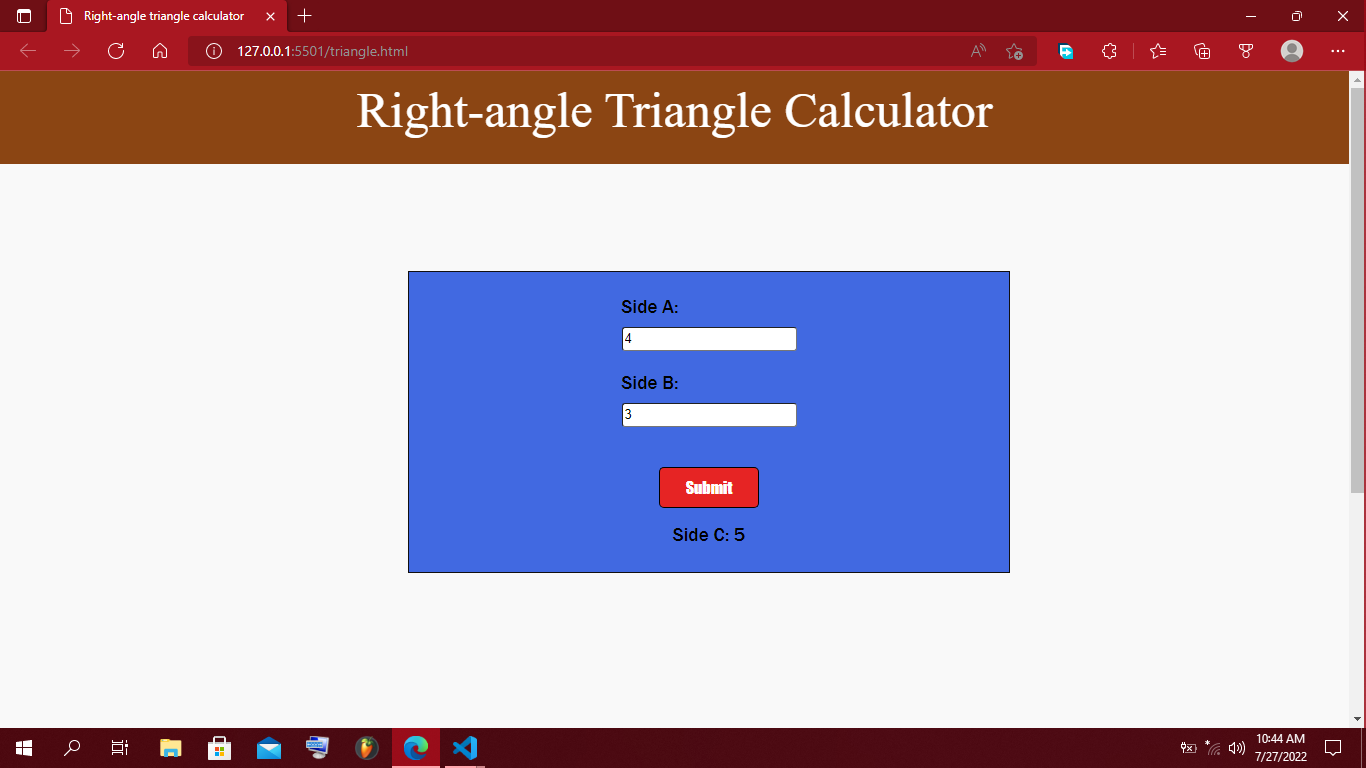Open site information for 127.0.0.1
The image size is (1366, 768).
212,51
